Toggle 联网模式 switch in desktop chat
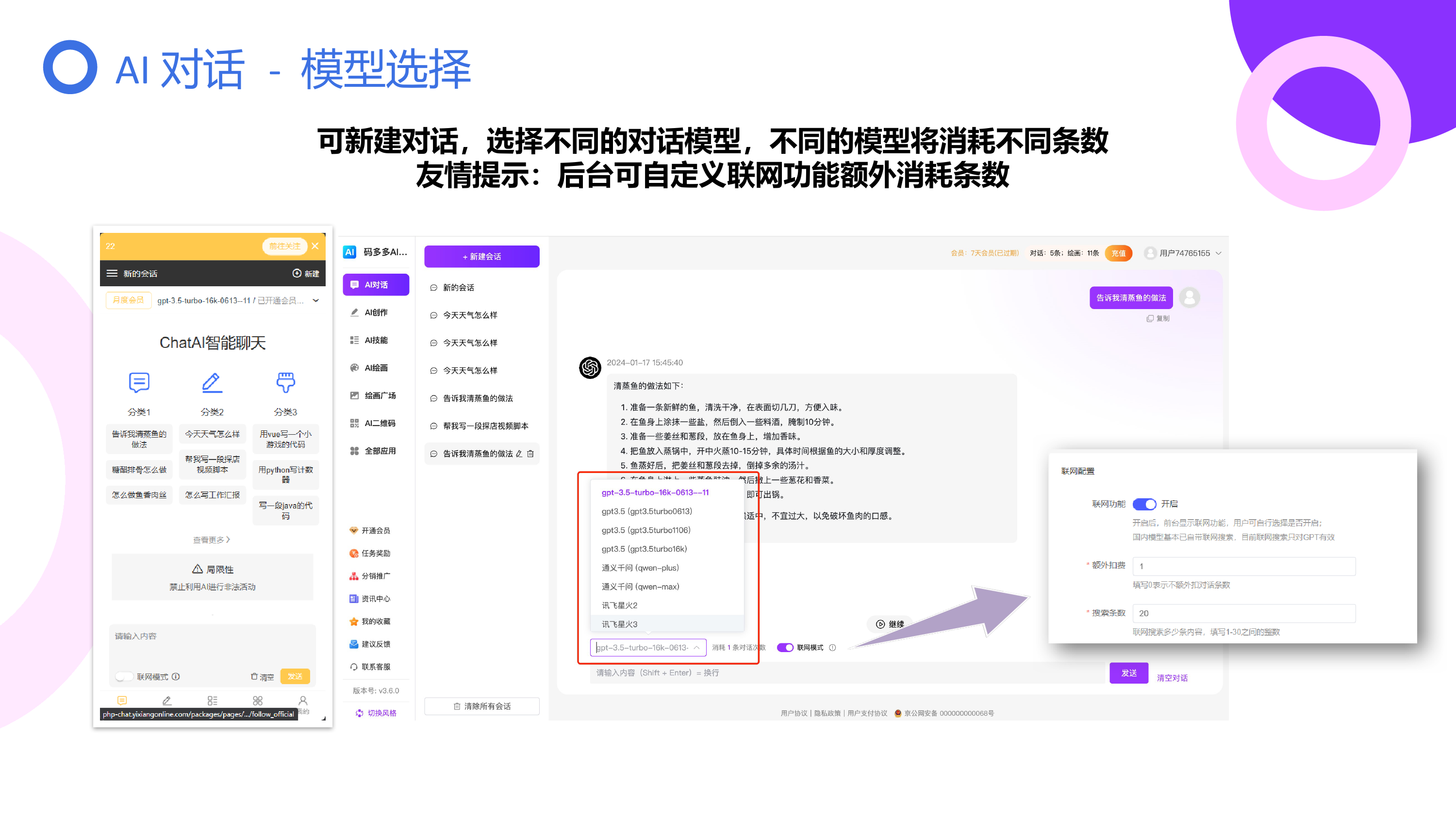Image resolution: width=1456 pixels, height=819 pixels. 785,648
